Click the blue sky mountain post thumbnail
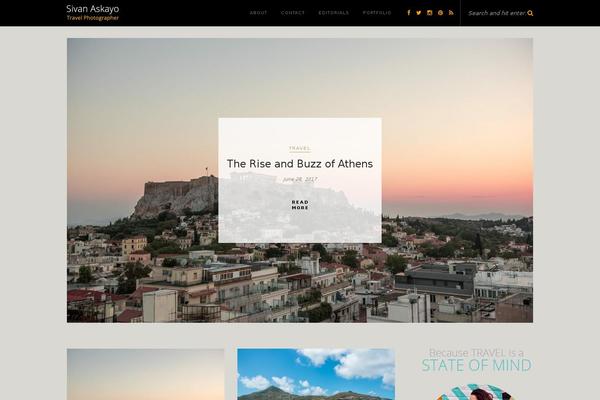 [316, 374]
